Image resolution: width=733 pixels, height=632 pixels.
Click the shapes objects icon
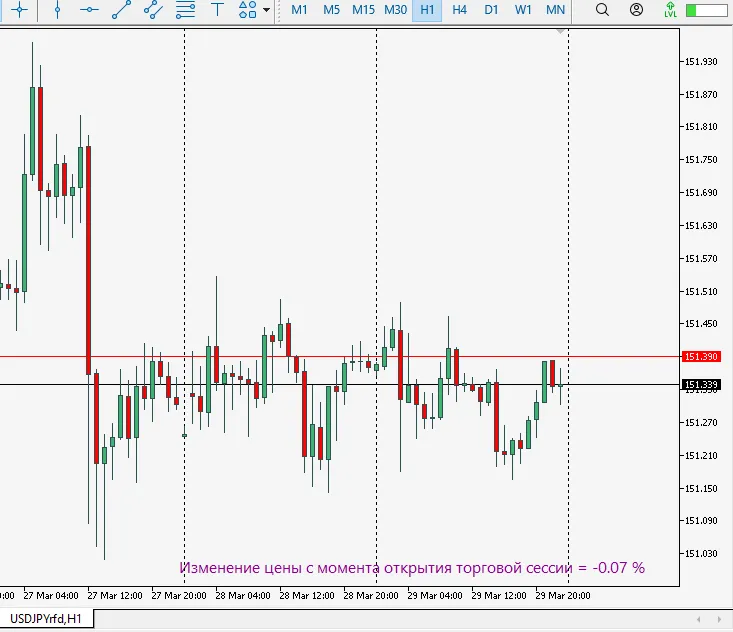point(248,10)
